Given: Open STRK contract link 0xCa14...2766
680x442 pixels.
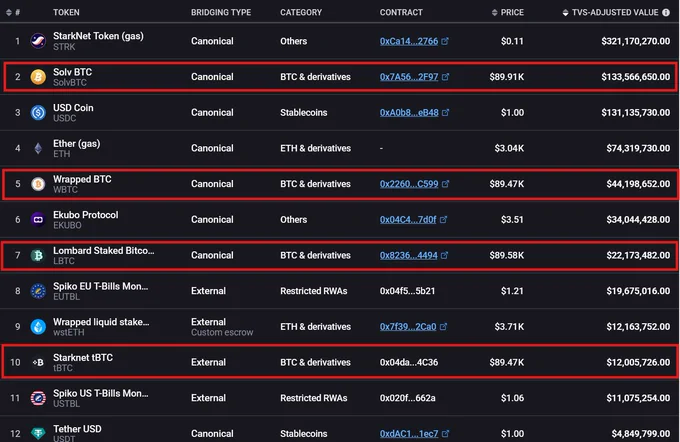Looking at the screenshot, I should point(409,41).
